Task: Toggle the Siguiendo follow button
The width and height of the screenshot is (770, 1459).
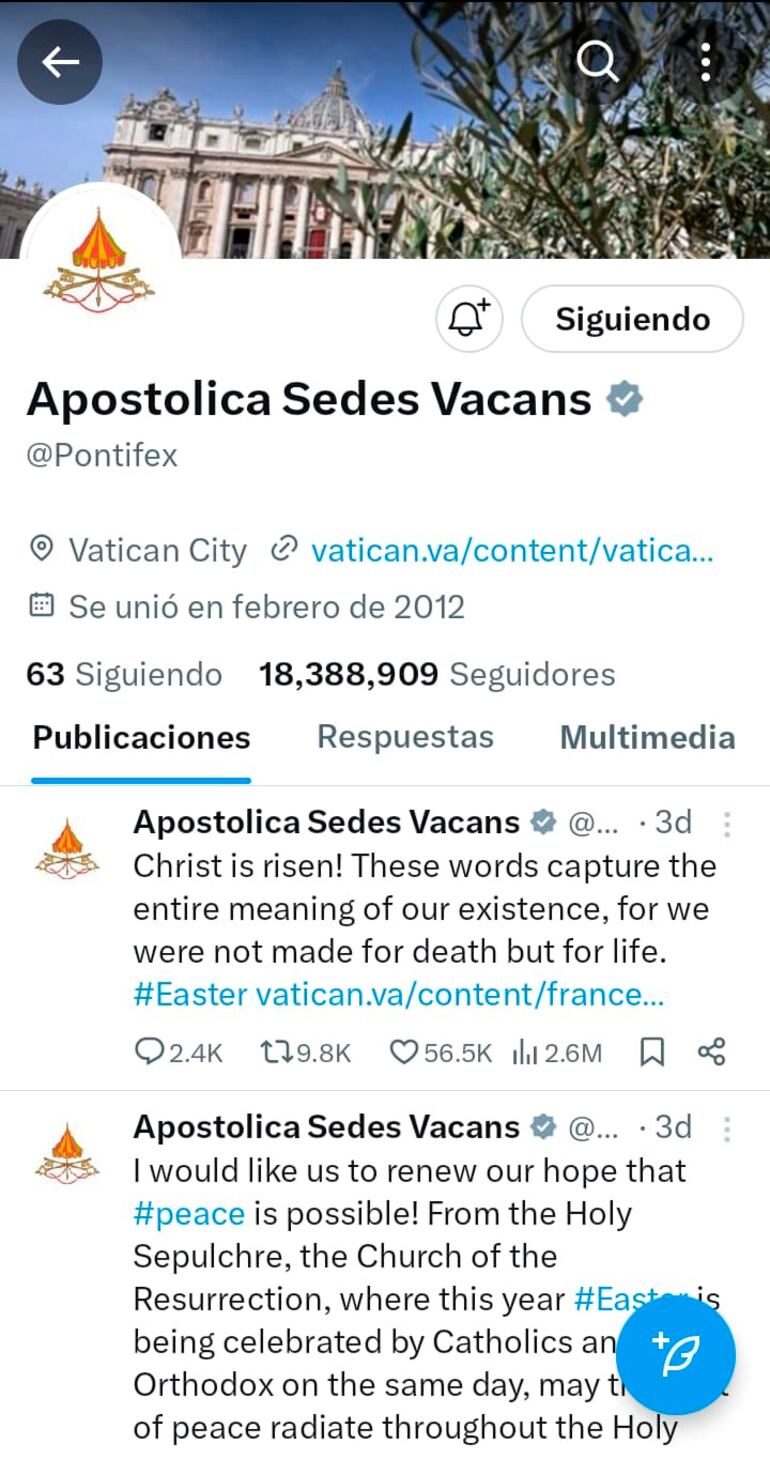Action: click(632, 319)
